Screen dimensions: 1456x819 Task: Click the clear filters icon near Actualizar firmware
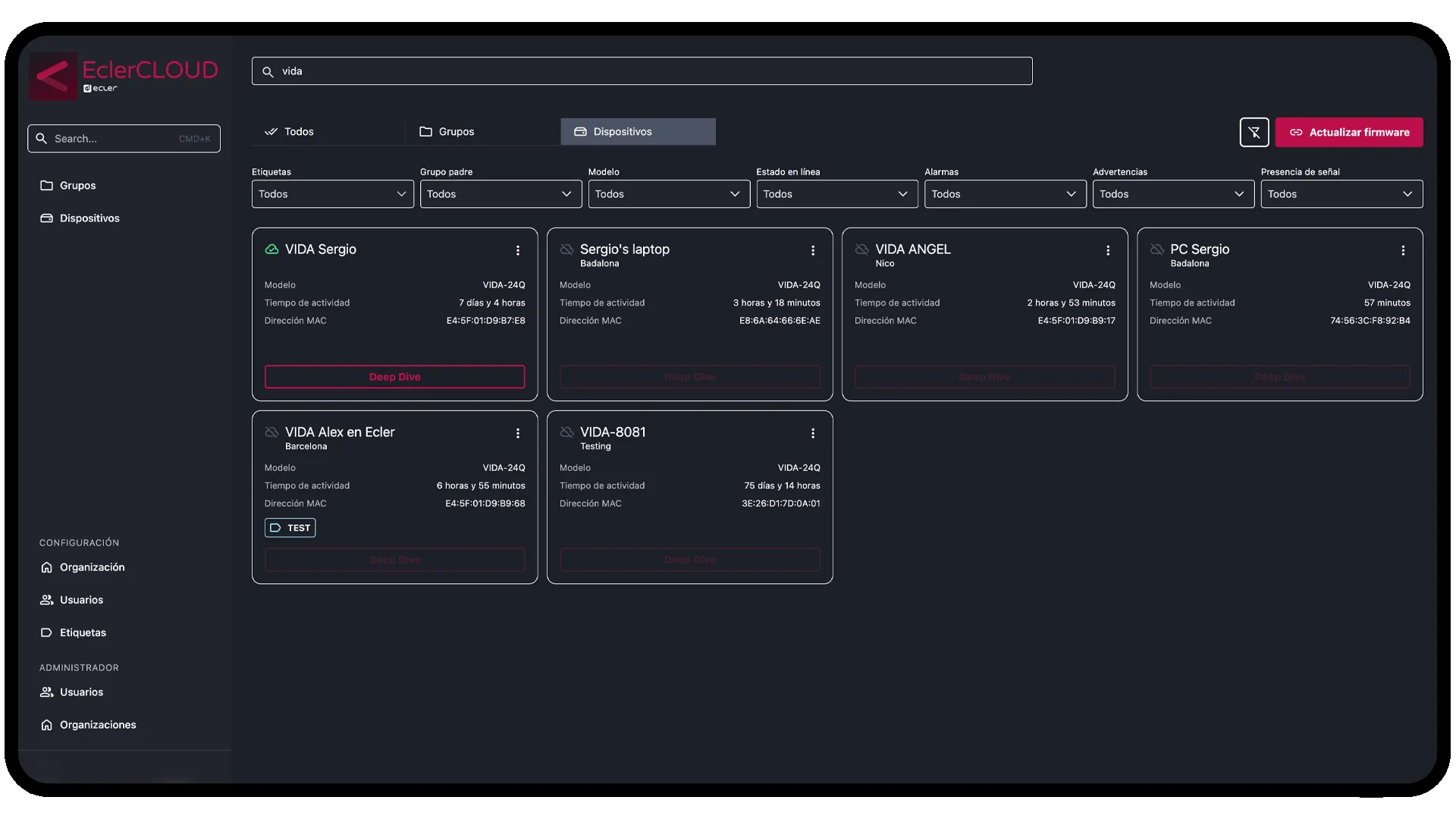[x=1254, y=132]
